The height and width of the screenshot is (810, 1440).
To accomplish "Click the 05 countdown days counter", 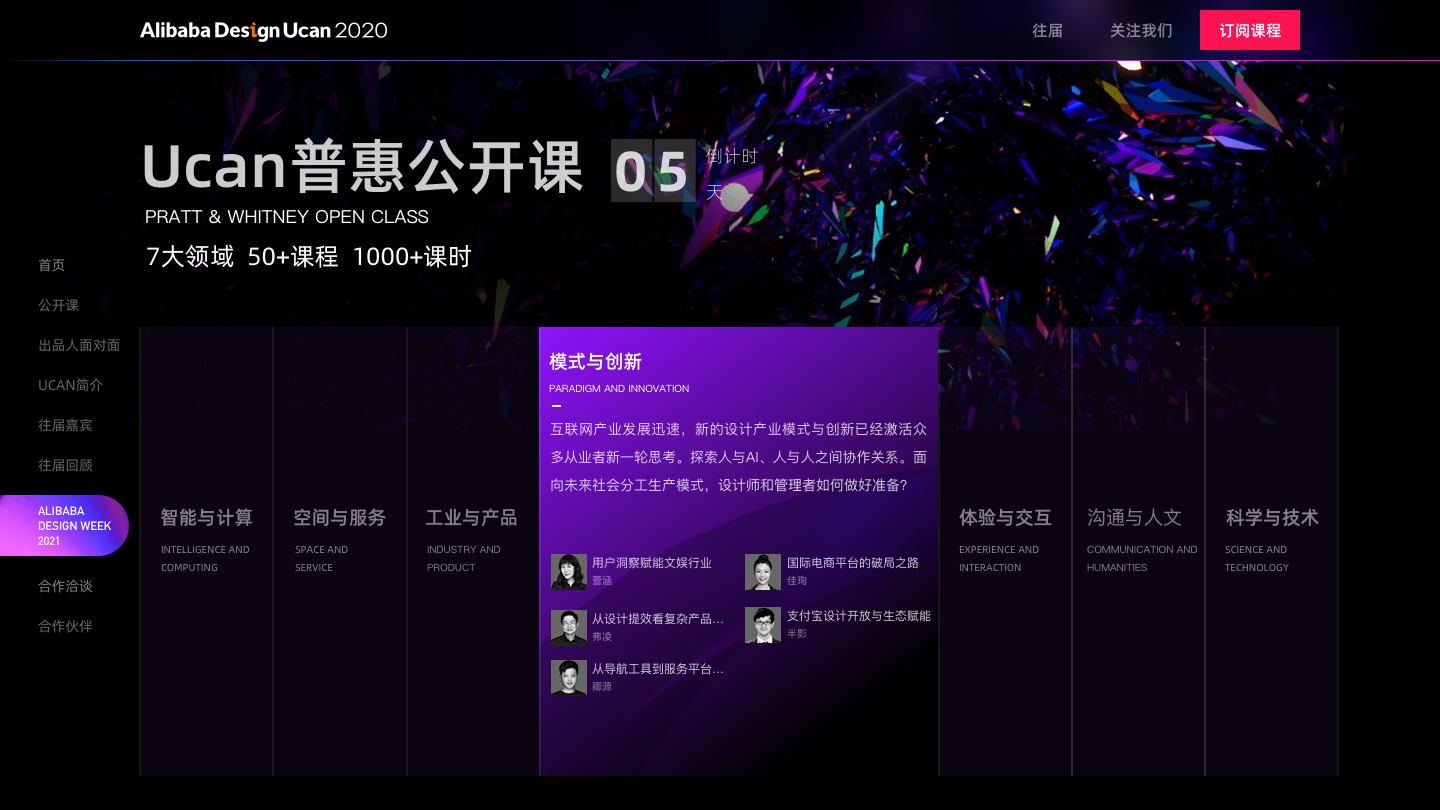I will click(x=653, y=171).
